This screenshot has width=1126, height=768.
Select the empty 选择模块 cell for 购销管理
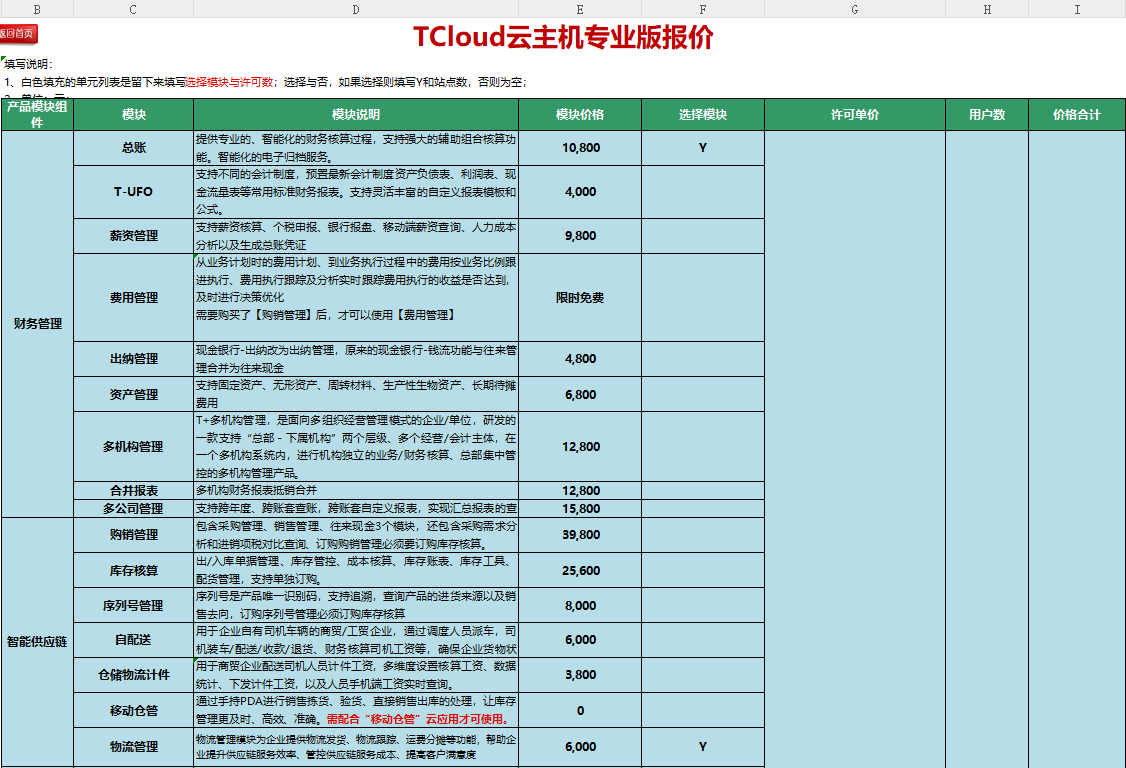pyautogui.click(x=703, y=535)
